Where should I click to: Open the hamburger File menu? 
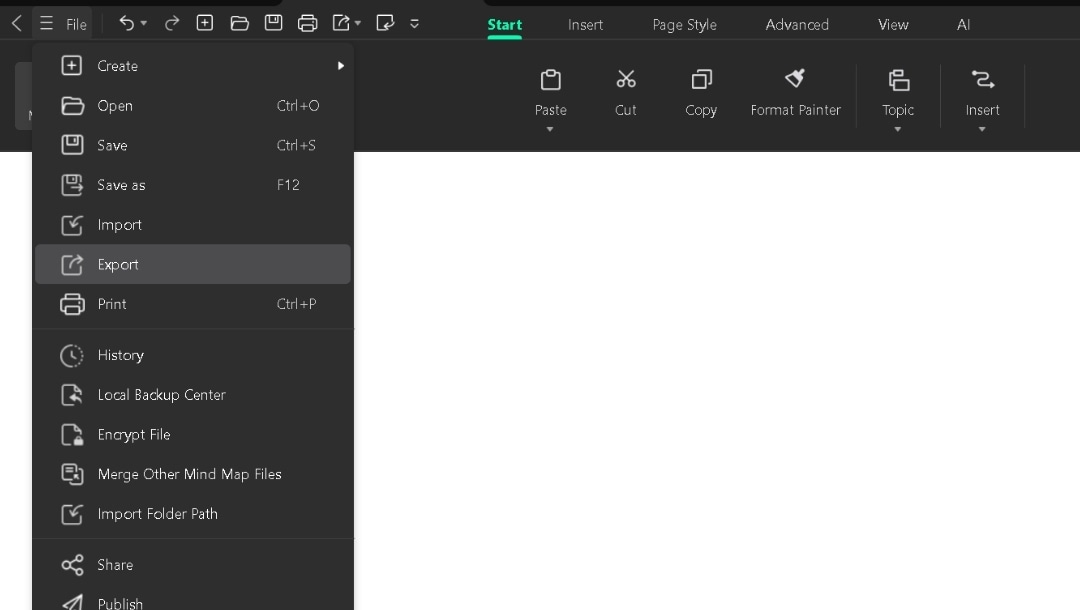(x=63, y=24)
